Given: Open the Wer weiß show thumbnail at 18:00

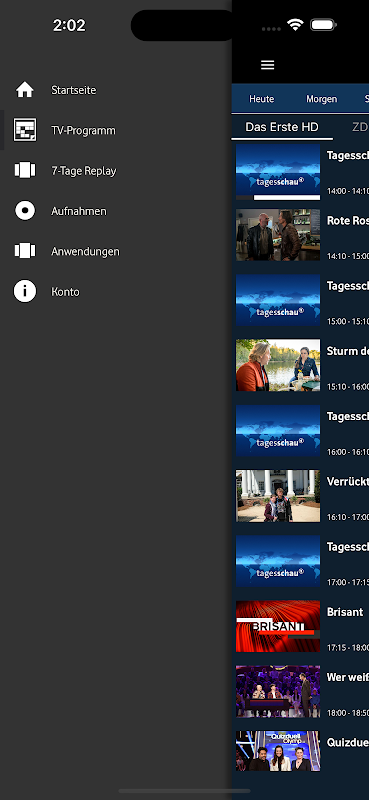Looking at the screenshot, I should [x=278, y=691].
